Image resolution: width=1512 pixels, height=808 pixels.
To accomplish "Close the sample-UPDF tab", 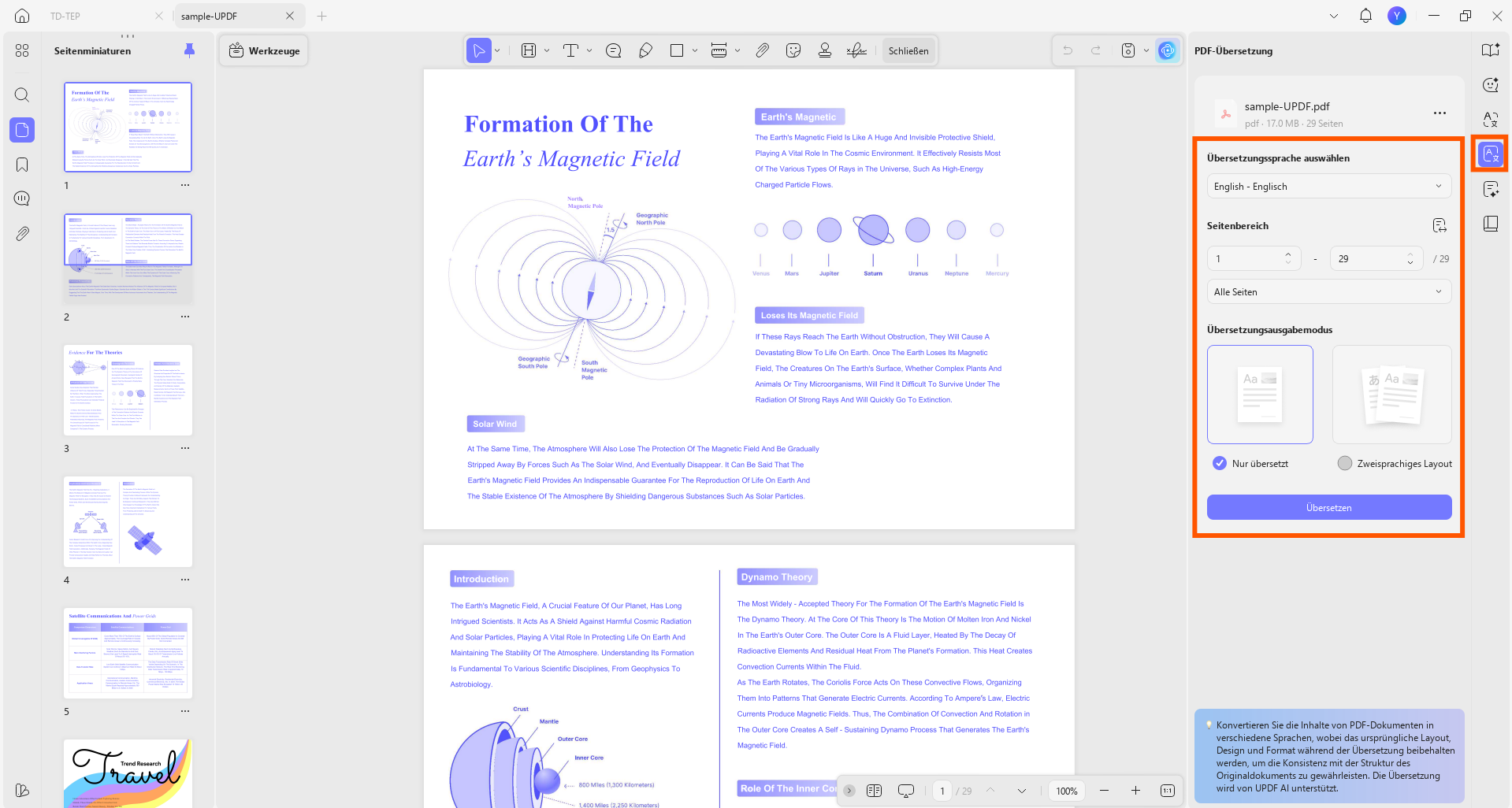I will tap(290, 16).
